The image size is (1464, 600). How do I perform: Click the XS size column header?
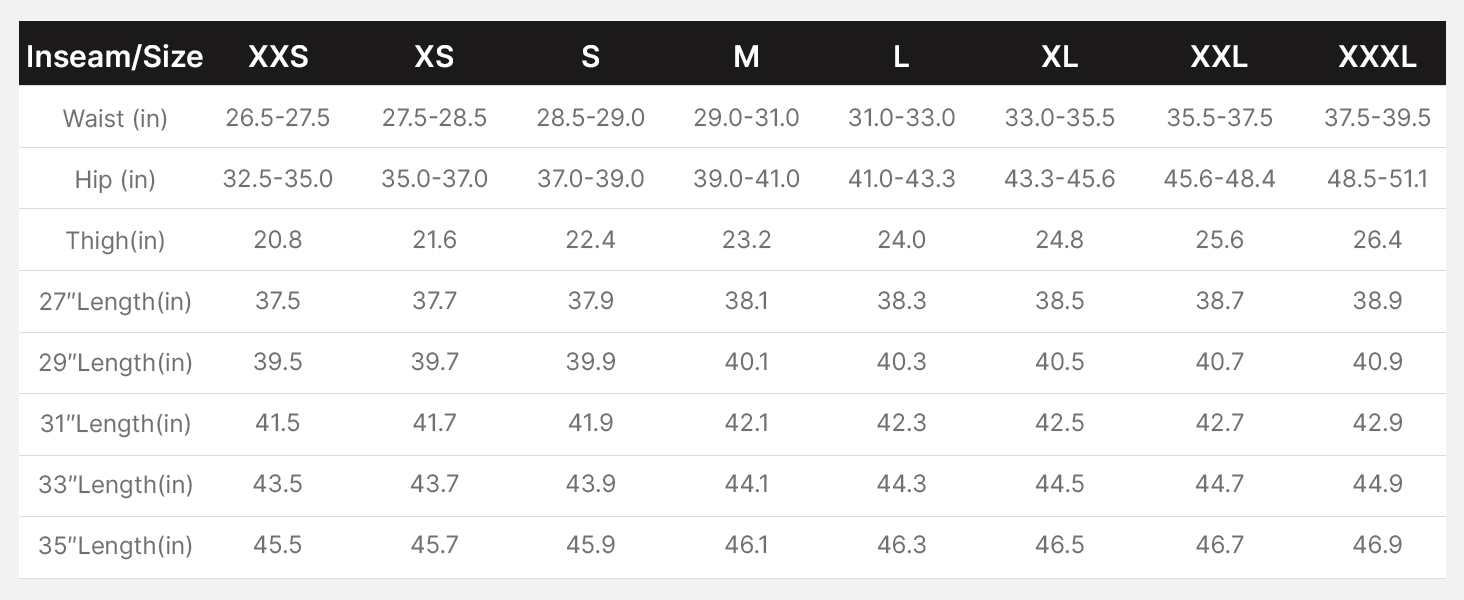(434, 56)
